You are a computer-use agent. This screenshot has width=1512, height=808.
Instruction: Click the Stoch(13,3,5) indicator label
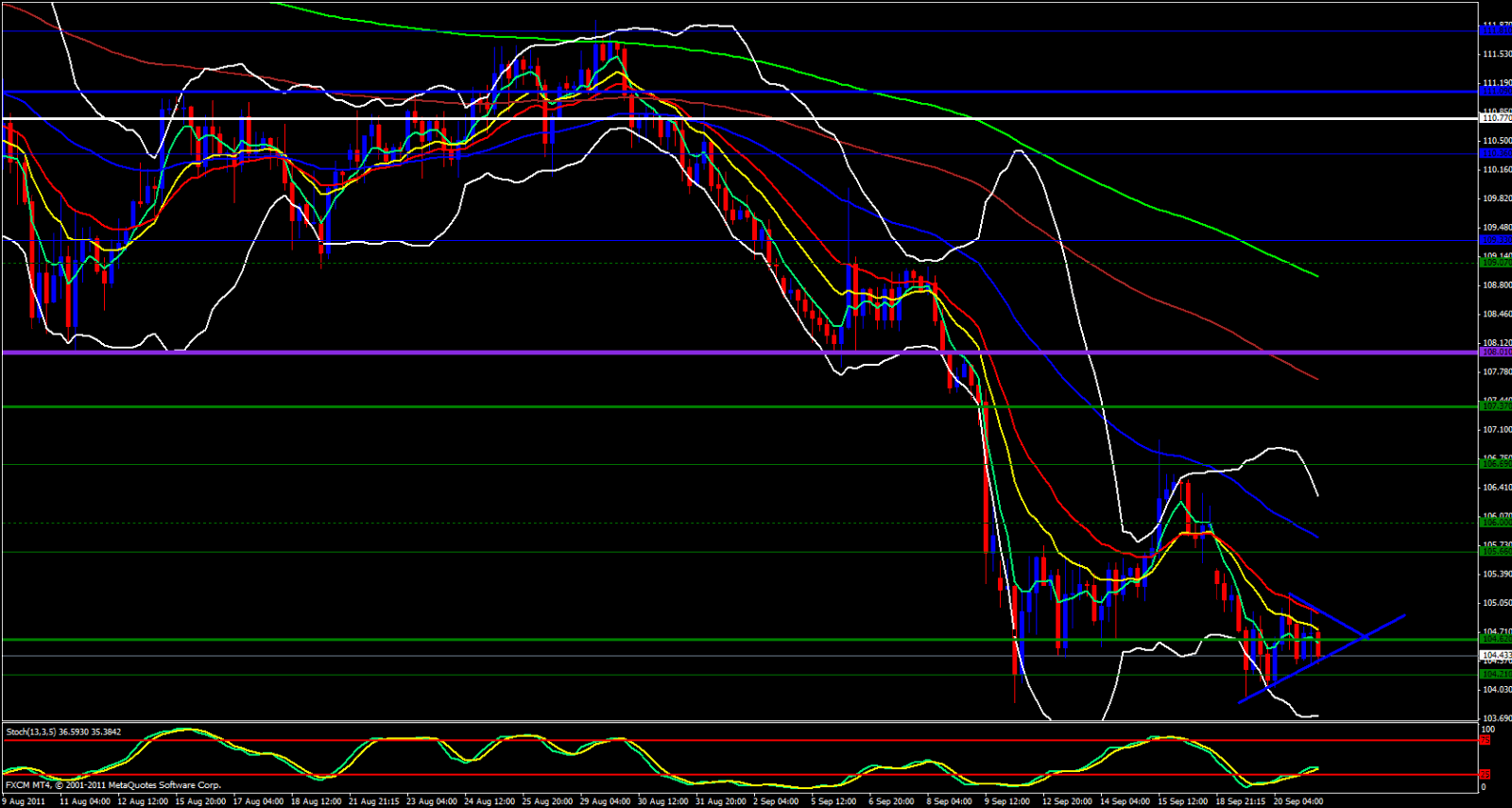(65, 731)
